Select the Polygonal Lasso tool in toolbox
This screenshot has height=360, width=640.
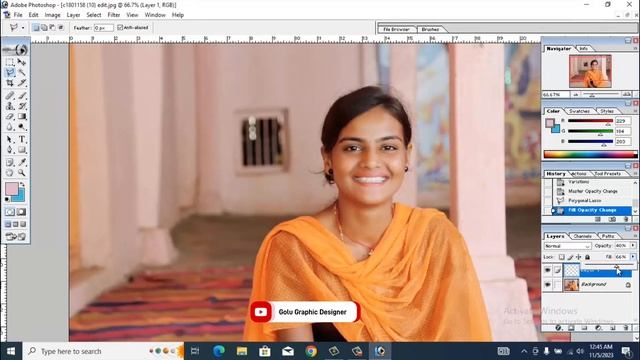pos(10,73)
